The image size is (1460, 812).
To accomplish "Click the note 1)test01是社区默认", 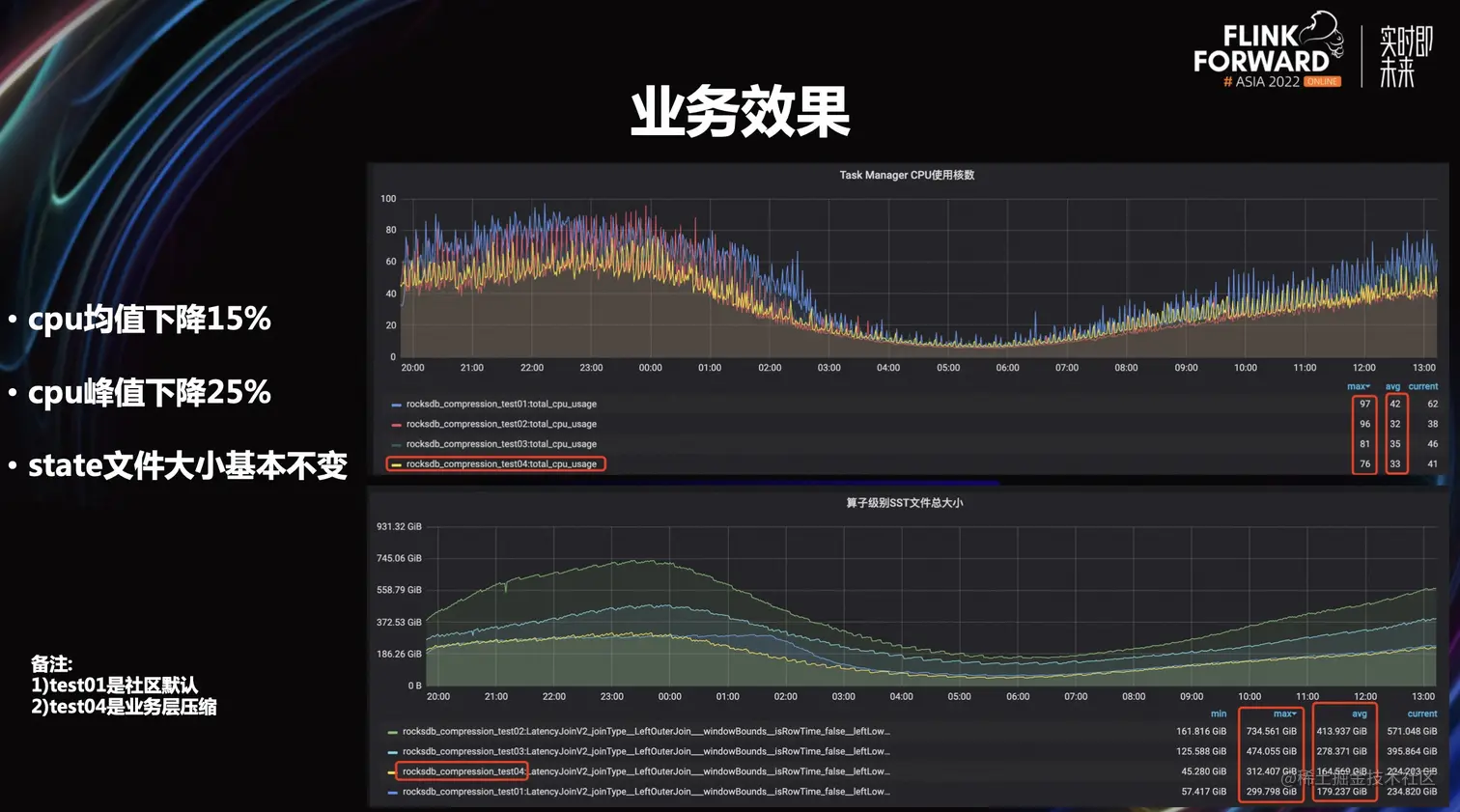I will click(115, 686).
